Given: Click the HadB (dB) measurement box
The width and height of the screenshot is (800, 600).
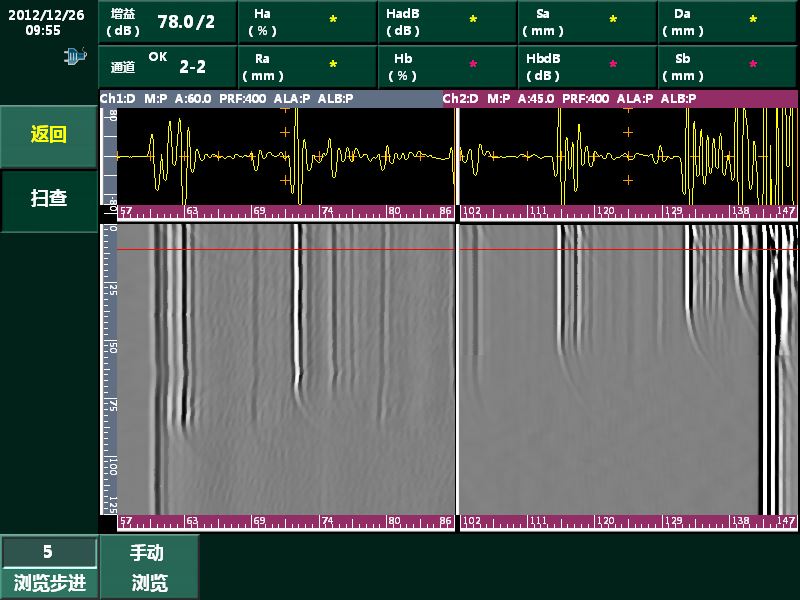Looking at the screenshot, I should 447,22.
